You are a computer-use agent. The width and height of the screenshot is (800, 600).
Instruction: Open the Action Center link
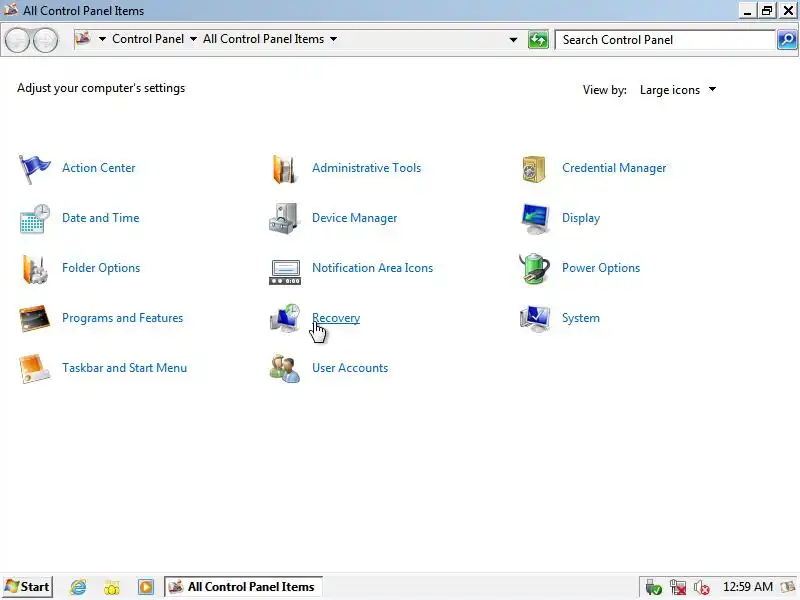[x=98, y=168]
